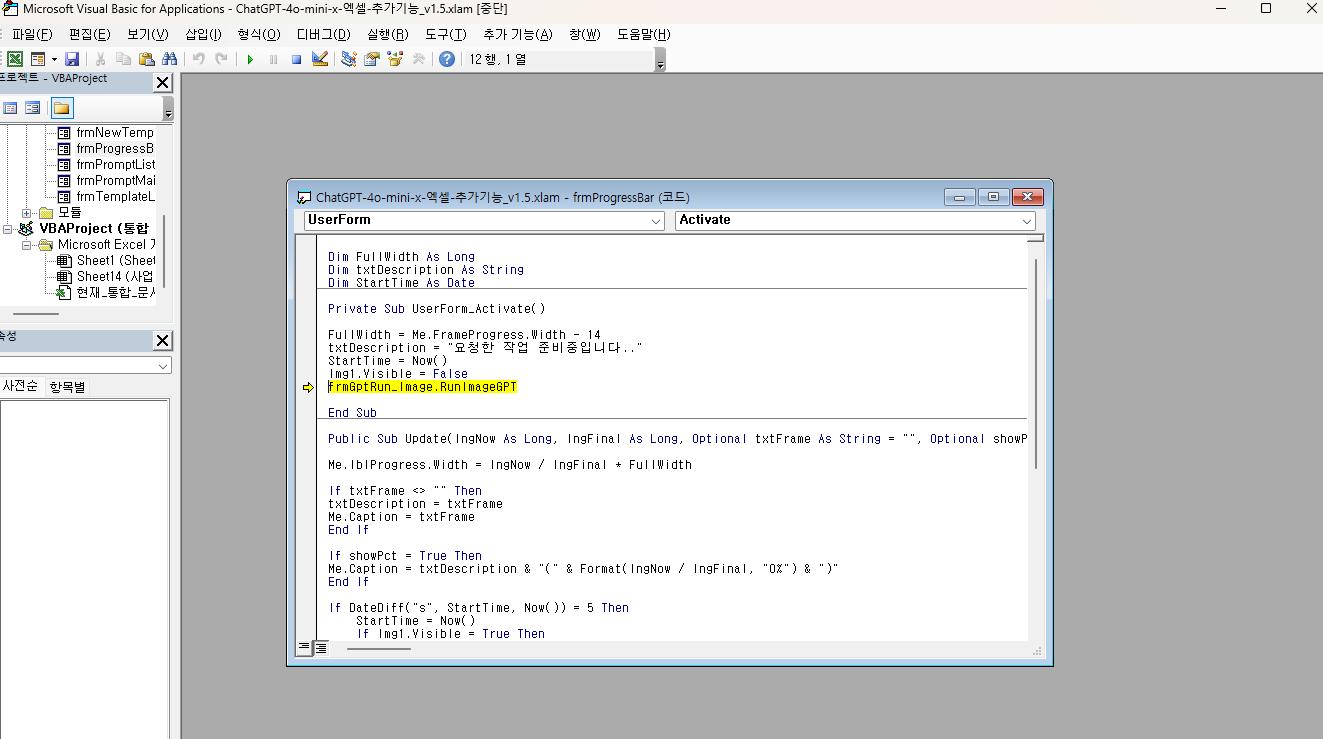Open Find with the binoculars icon

169,60
